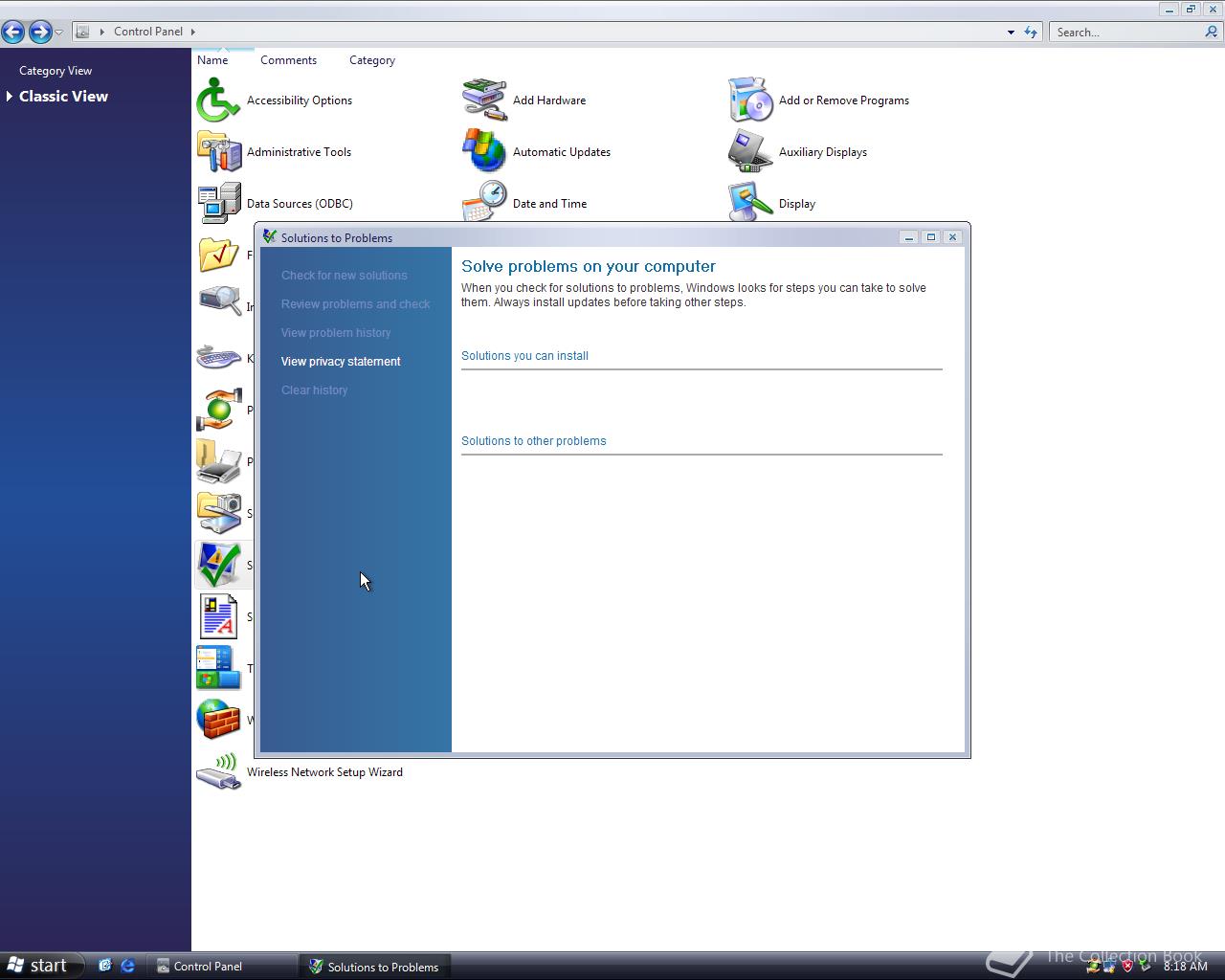
Task: Sort by Comments column header
Action: pos(288,60)
